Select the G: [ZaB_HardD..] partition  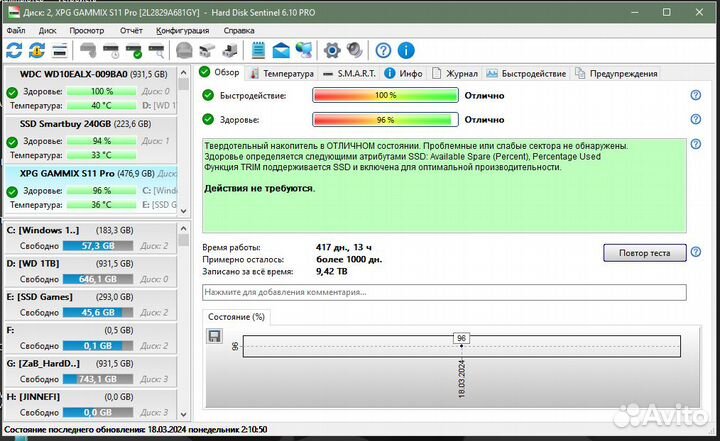coord(90,371)
